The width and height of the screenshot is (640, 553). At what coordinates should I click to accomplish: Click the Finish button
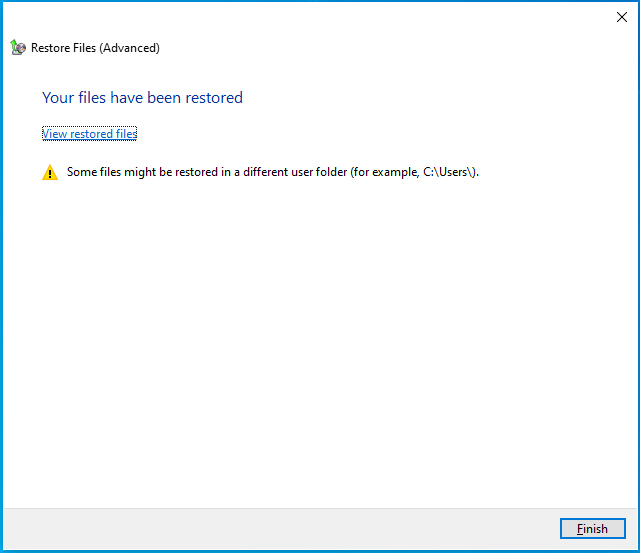[592, 529]
